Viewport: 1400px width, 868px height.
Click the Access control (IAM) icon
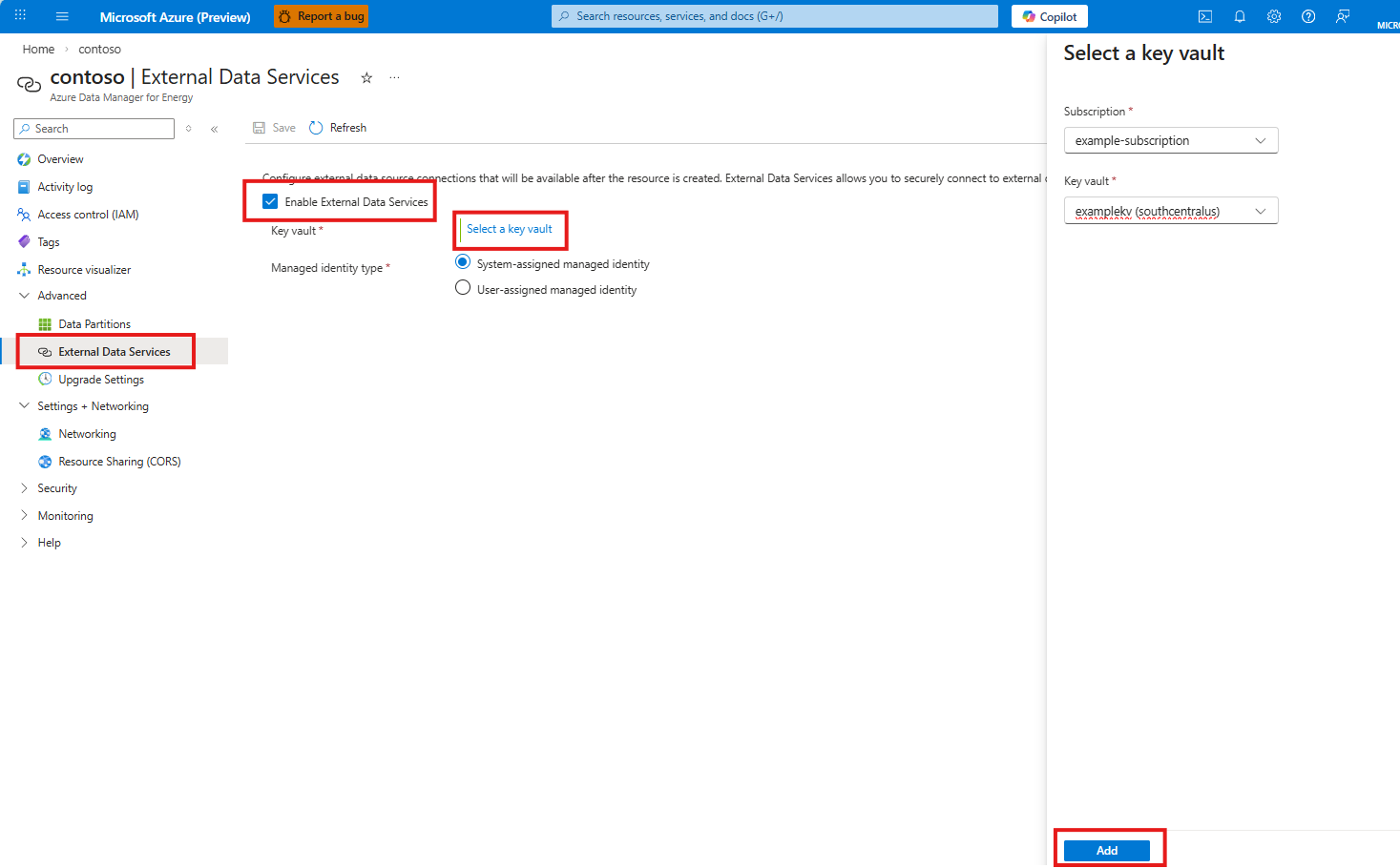(24, 215)
